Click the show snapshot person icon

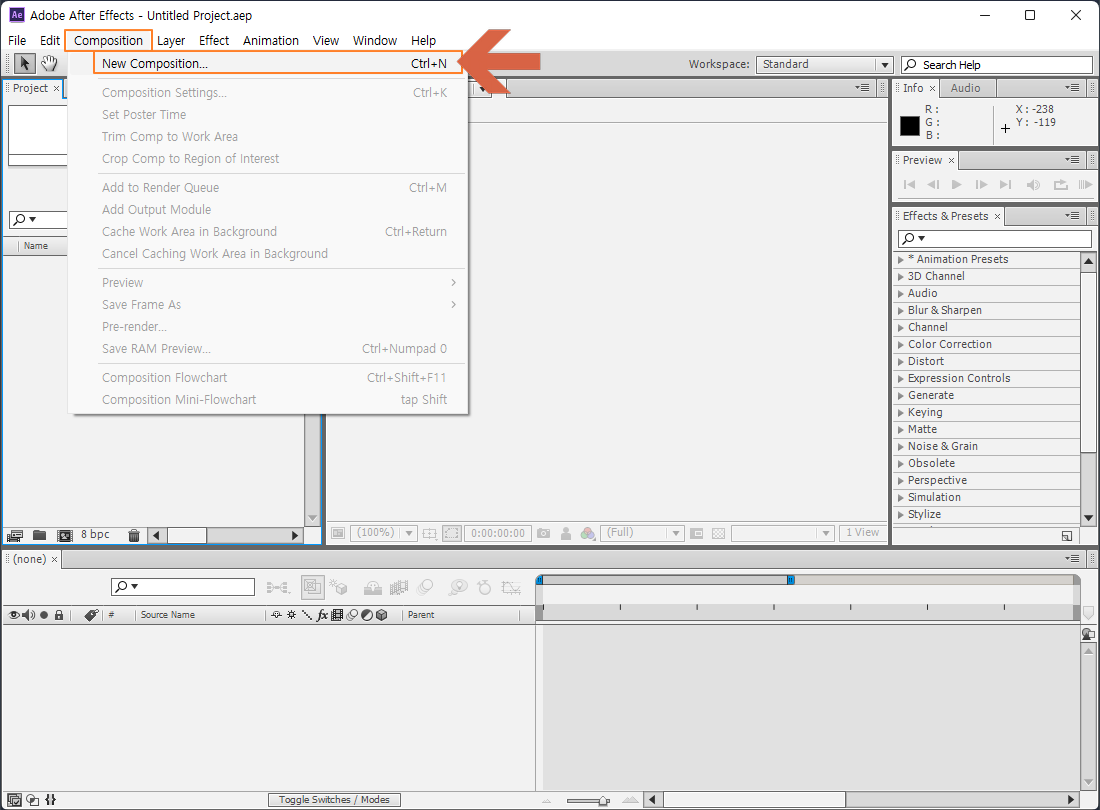[565, 534]
